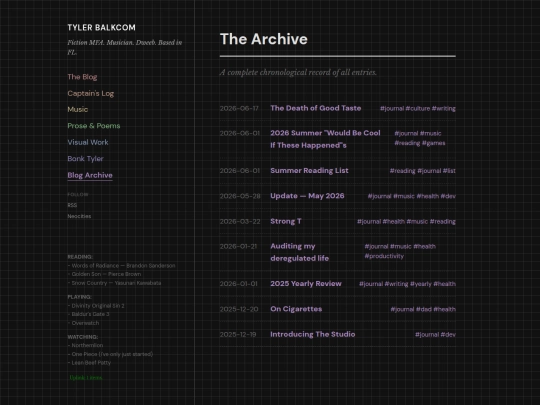
Task: Select #games tag on 2026 Summer post
Action: pos(434,143)
